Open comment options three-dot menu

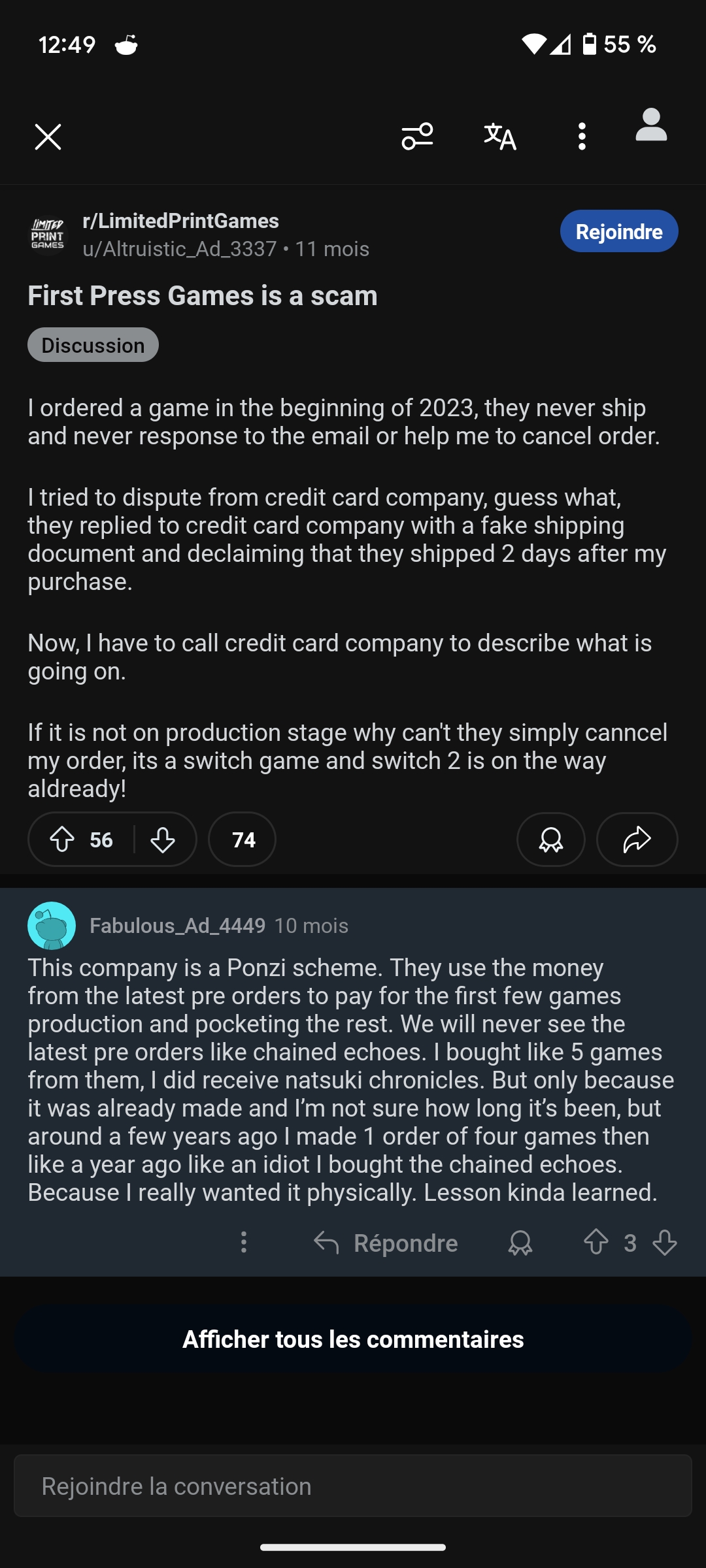[244, 1243]
